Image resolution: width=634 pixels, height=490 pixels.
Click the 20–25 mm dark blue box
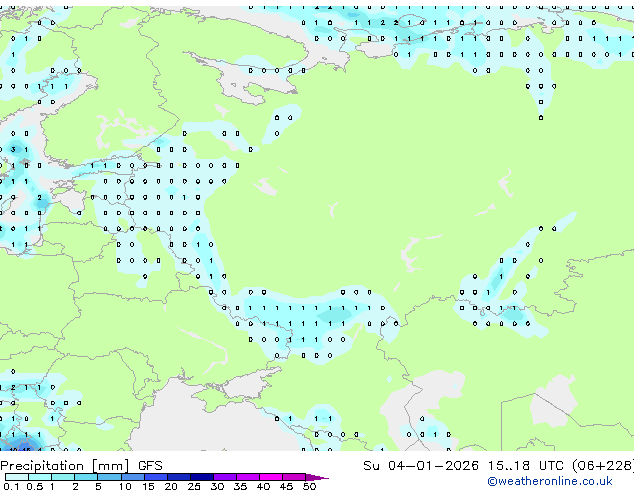179,477
